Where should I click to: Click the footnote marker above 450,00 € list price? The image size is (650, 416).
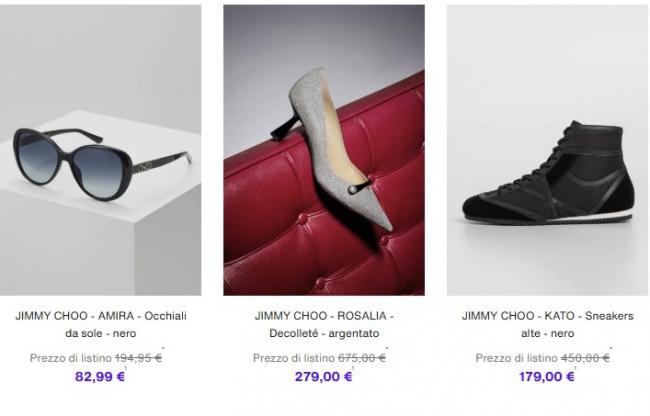pos(611,348)
